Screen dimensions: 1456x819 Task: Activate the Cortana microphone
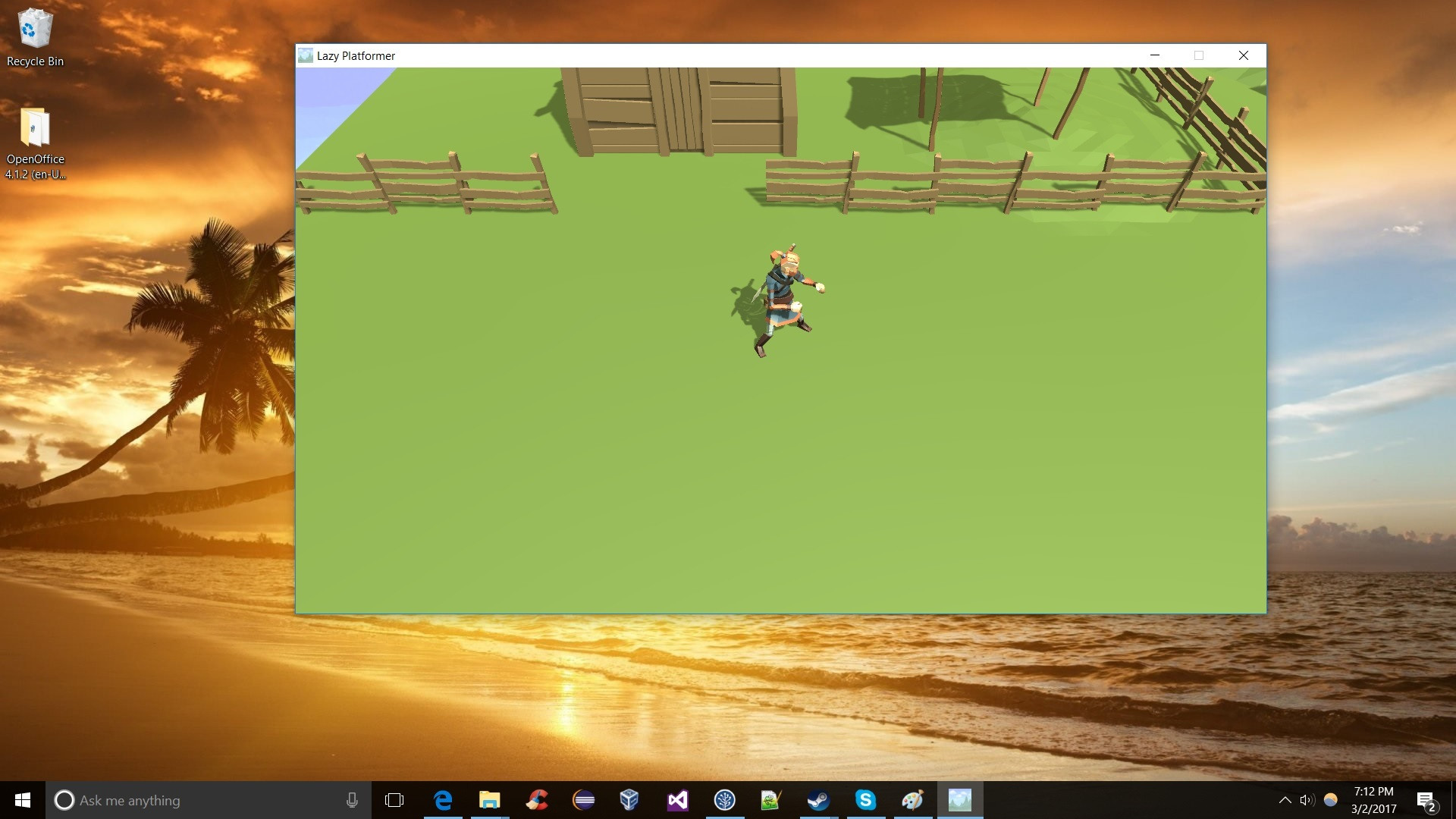point(352,800)
